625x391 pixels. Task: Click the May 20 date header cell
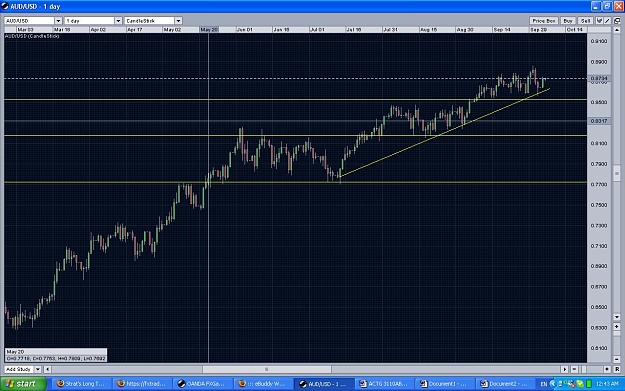(209, 30)
